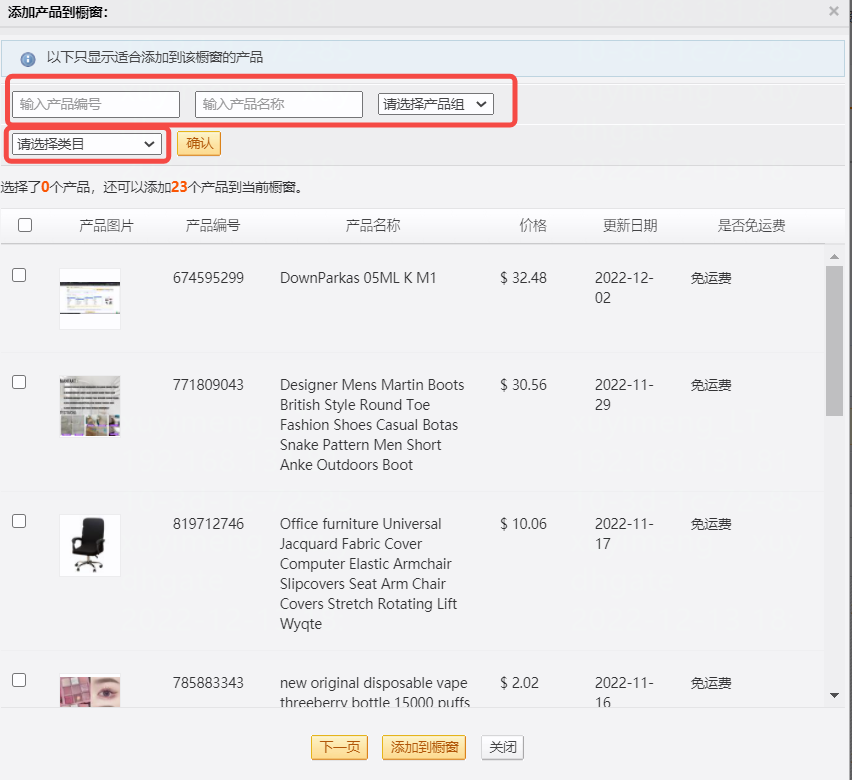
Task: Check the DownParkas 05ML K M1 row
Action: click(x=19, y=275)
